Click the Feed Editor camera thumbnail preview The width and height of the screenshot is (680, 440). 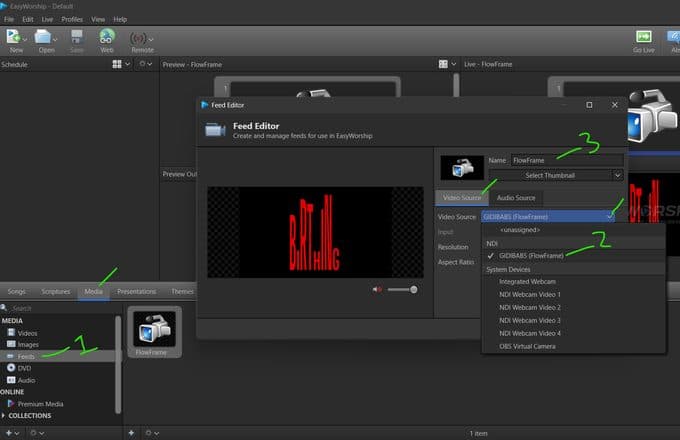[462, 168]
